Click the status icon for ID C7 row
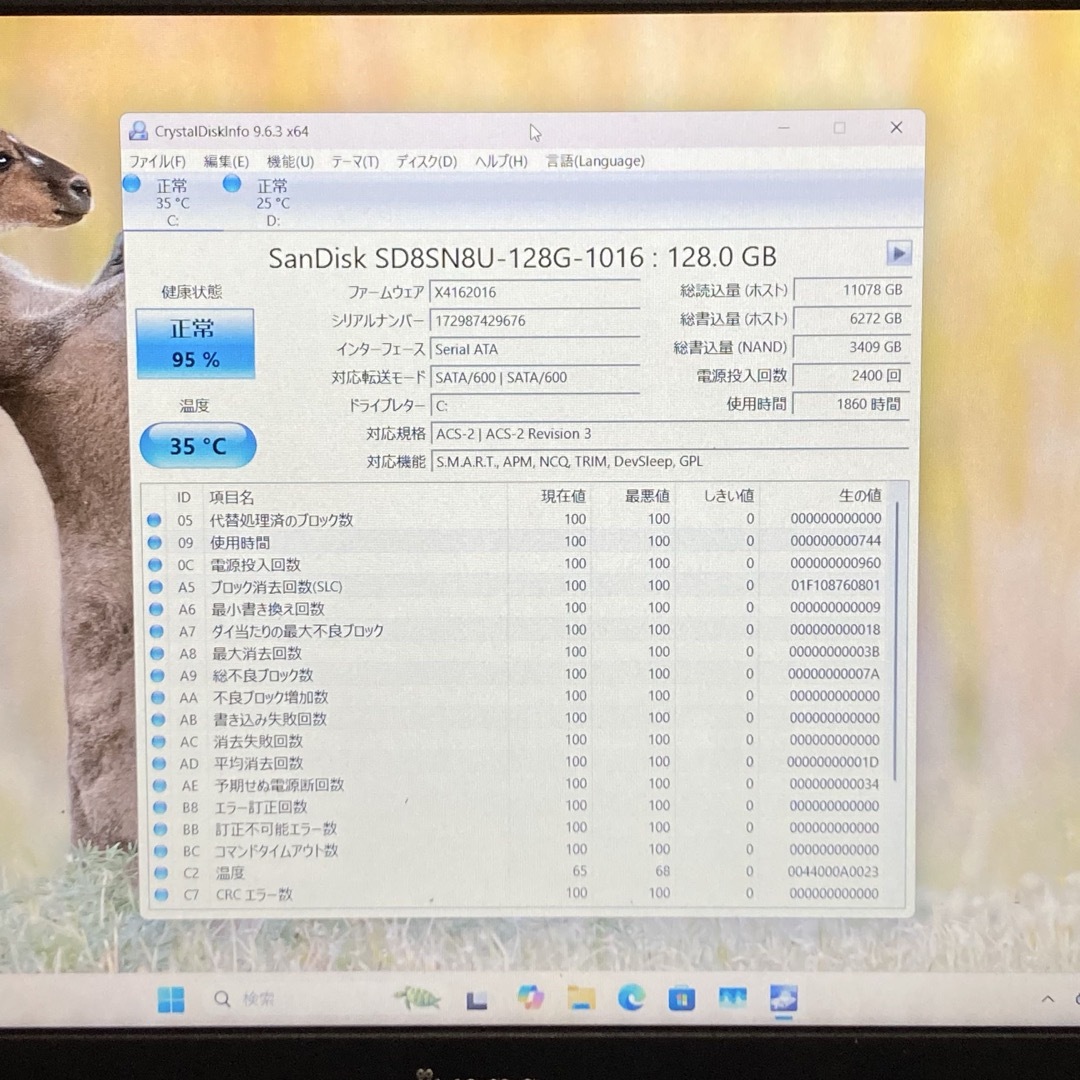 (161, 895)
